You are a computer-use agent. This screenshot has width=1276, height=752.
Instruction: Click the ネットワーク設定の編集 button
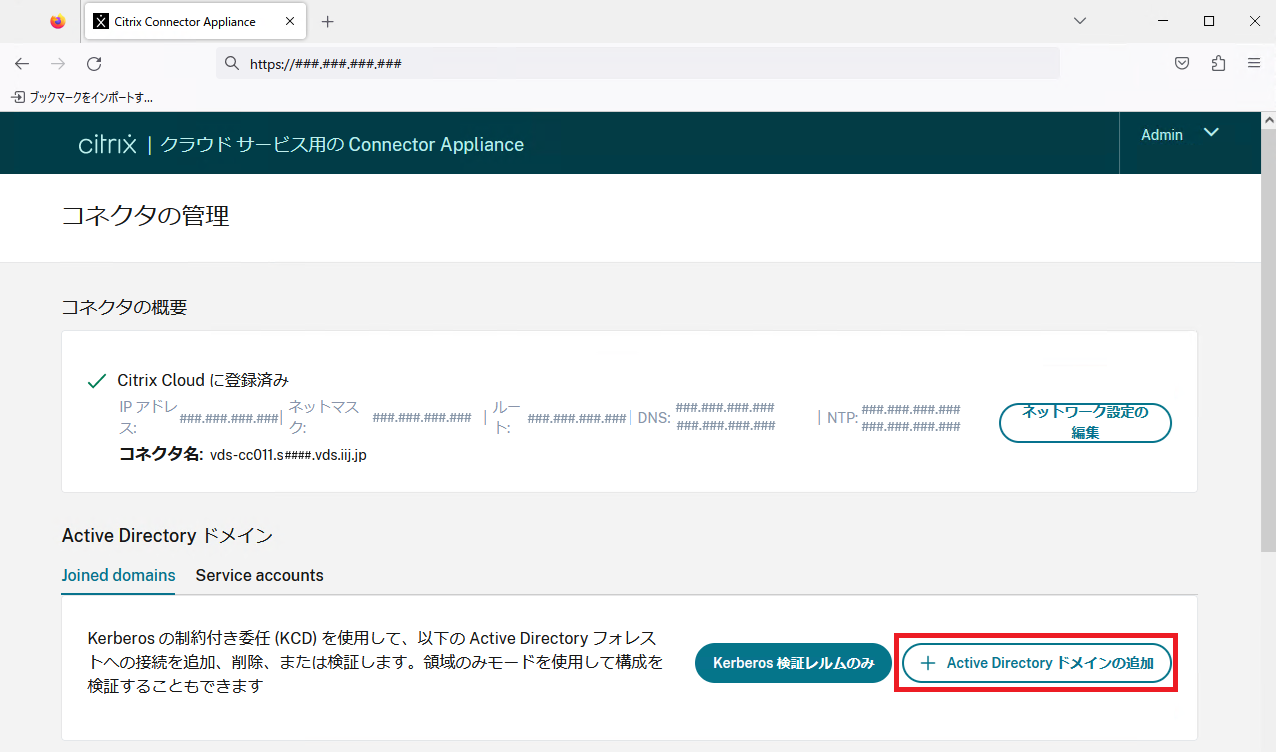click(x=1085, y=423)
